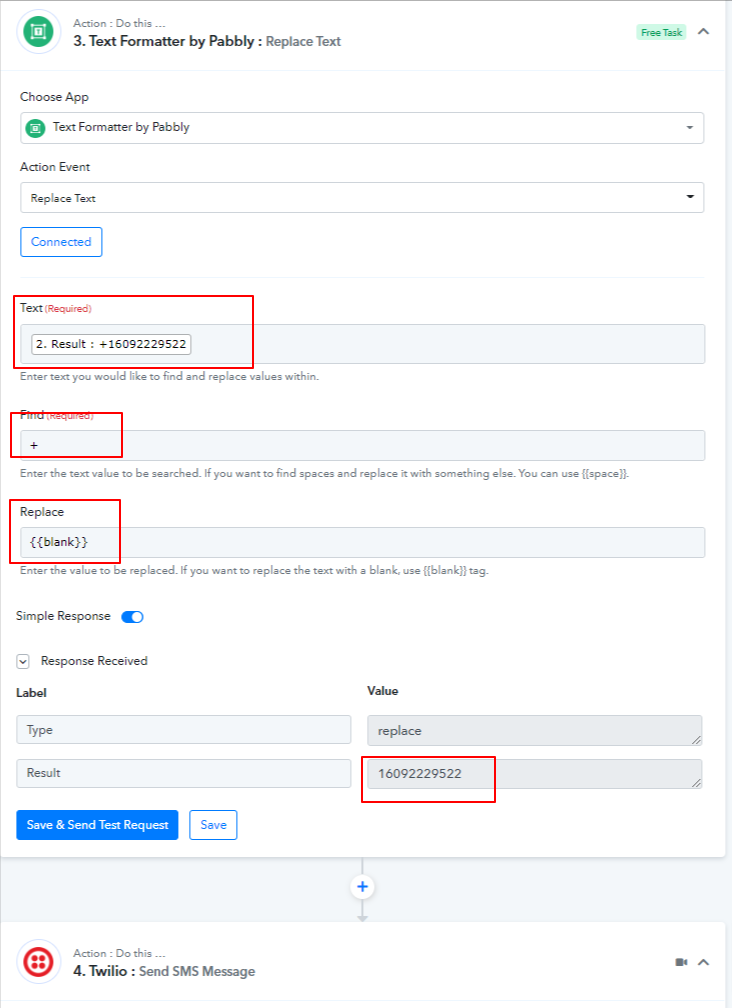This screenshot has height=1008, width=732.
Task: Select the mapped Result tag in Text field
Action: tap(111, 344)
